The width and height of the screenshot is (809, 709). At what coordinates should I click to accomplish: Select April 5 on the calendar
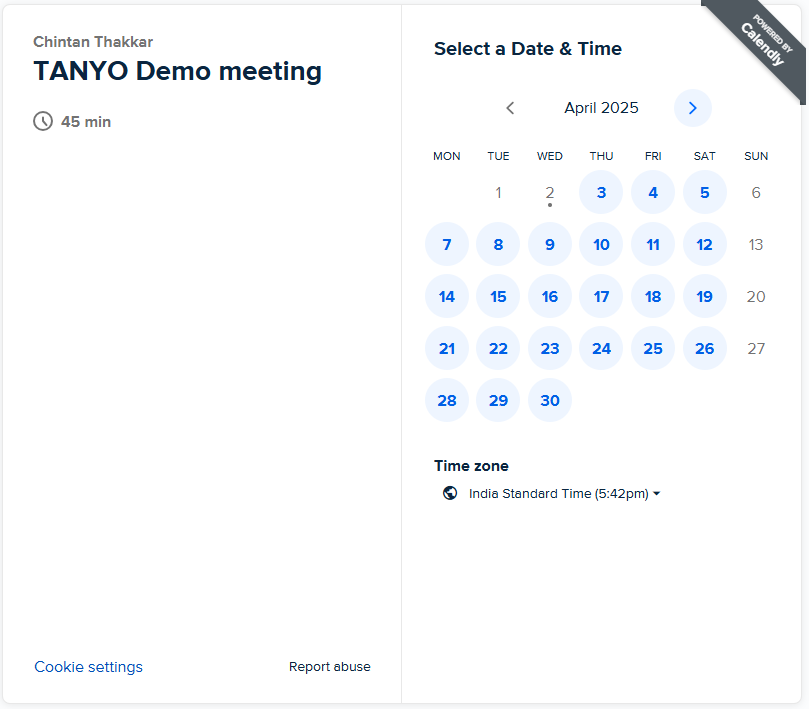(704, 192)
